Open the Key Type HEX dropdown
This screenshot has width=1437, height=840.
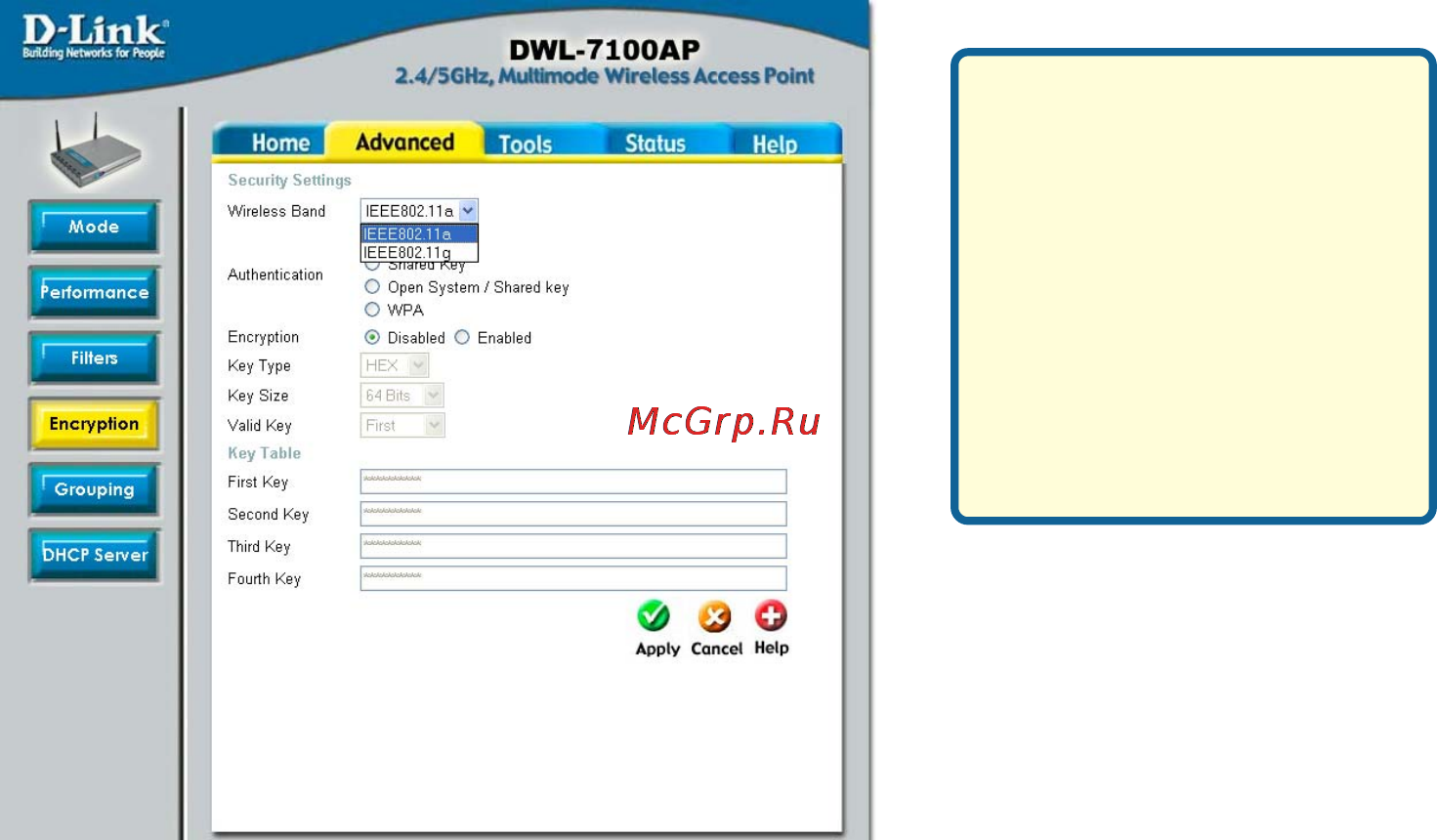coord(395,365)
